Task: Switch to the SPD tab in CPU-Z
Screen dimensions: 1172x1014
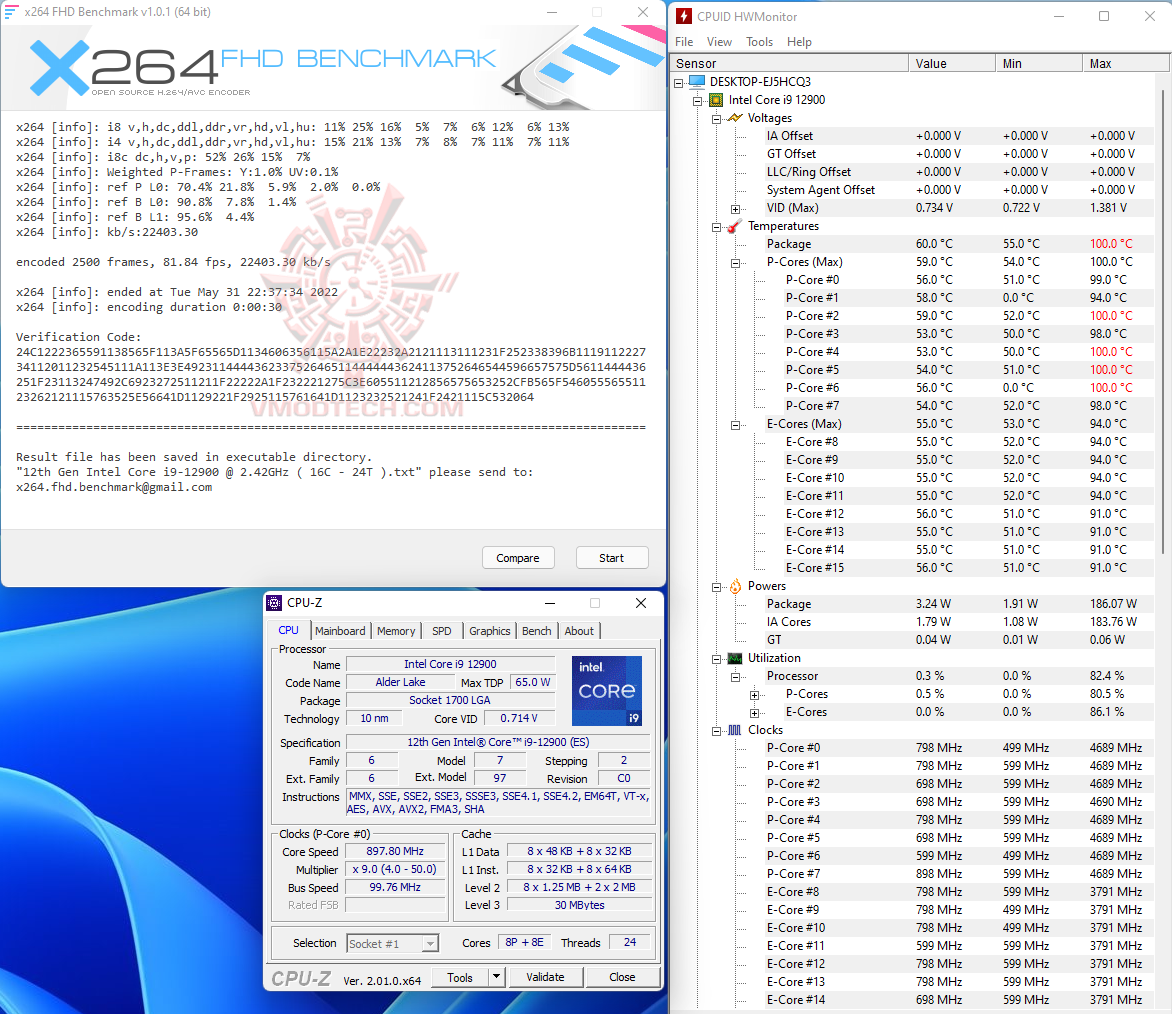Action: click(x=441, y=631)
